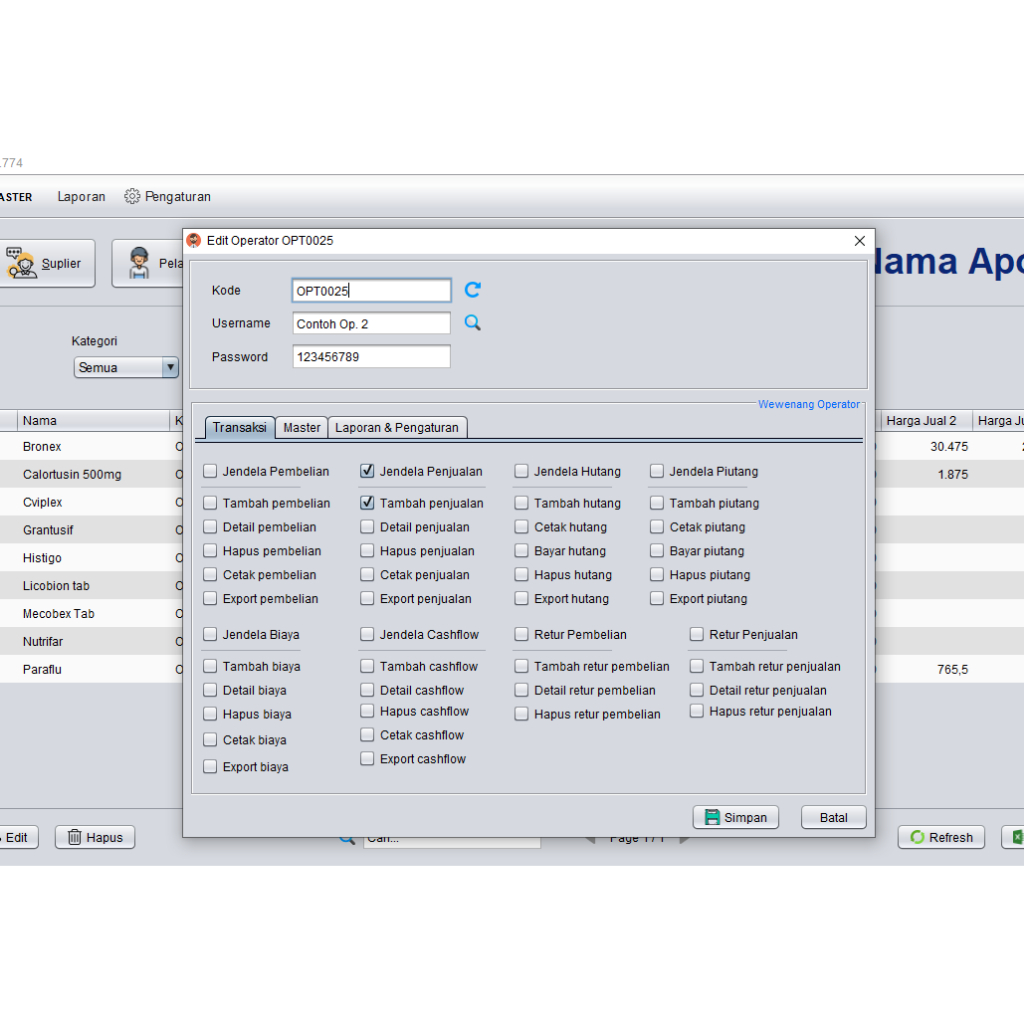The width and height of the screenshot is (1024, 1024).
Task: Click the Password input field
Action: (x=371, y=357)
